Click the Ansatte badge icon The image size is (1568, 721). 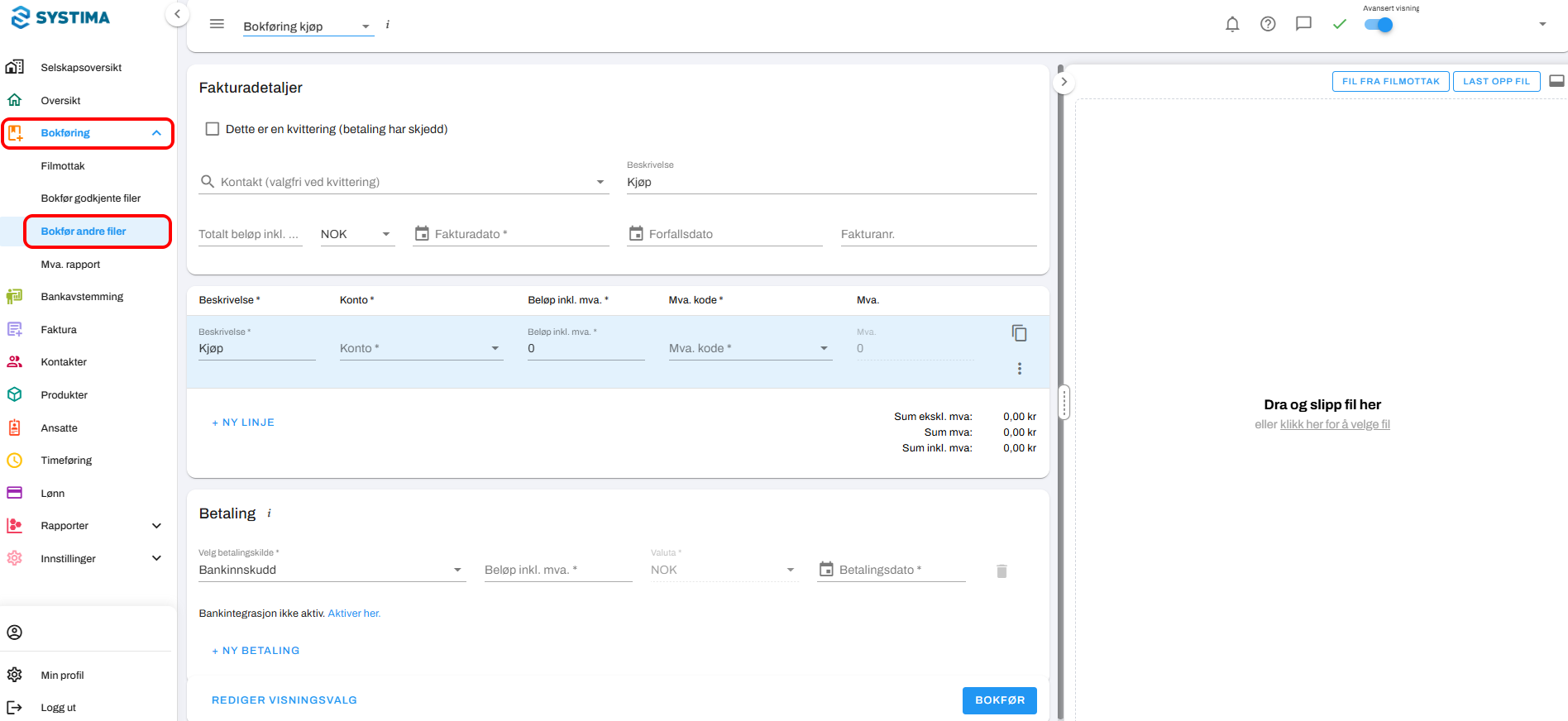click(14, 427)
